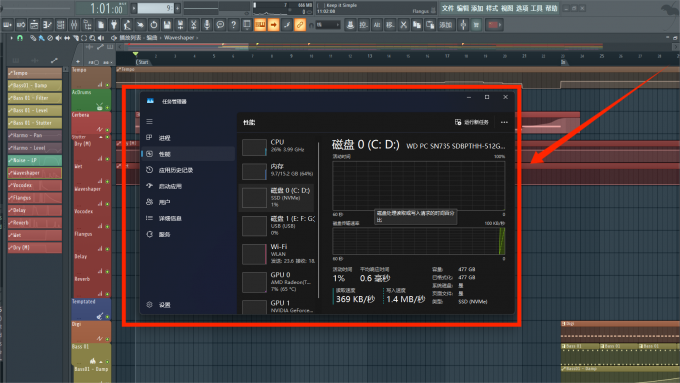The image size is (680, 383).
Task: Click 运行新任务 in Task Manager
Action: (x=471, y=122)
